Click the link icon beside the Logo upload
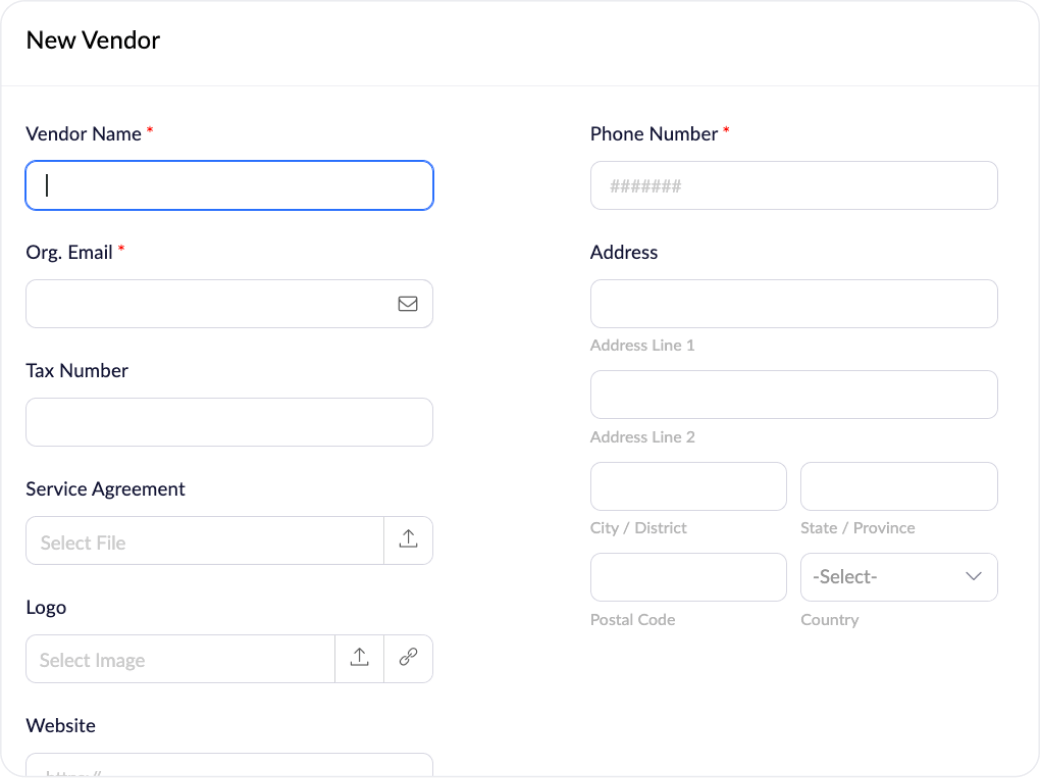1040x778 pixels. coord(408,658)
